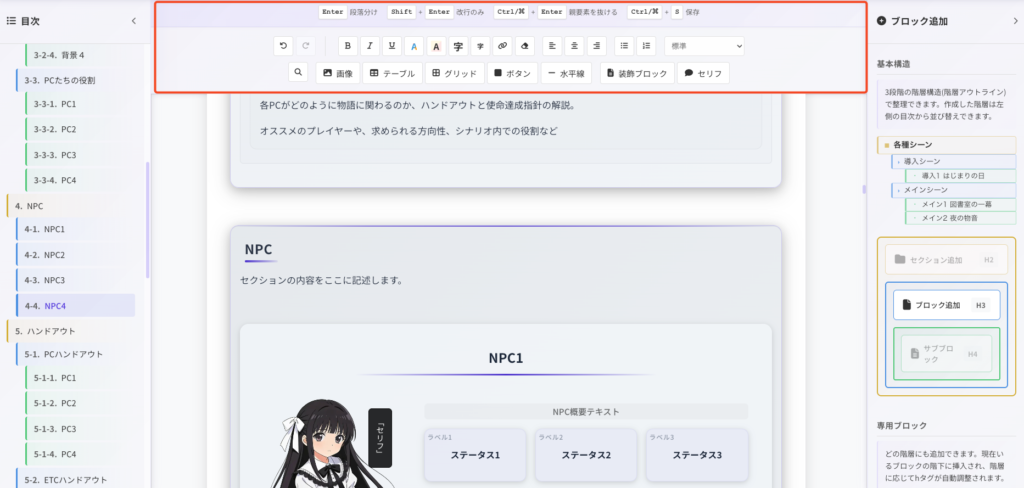The width and height of the screenshot is (1024, 488).
Task: Insert a numbered list
Action: [x=646, y=46]
